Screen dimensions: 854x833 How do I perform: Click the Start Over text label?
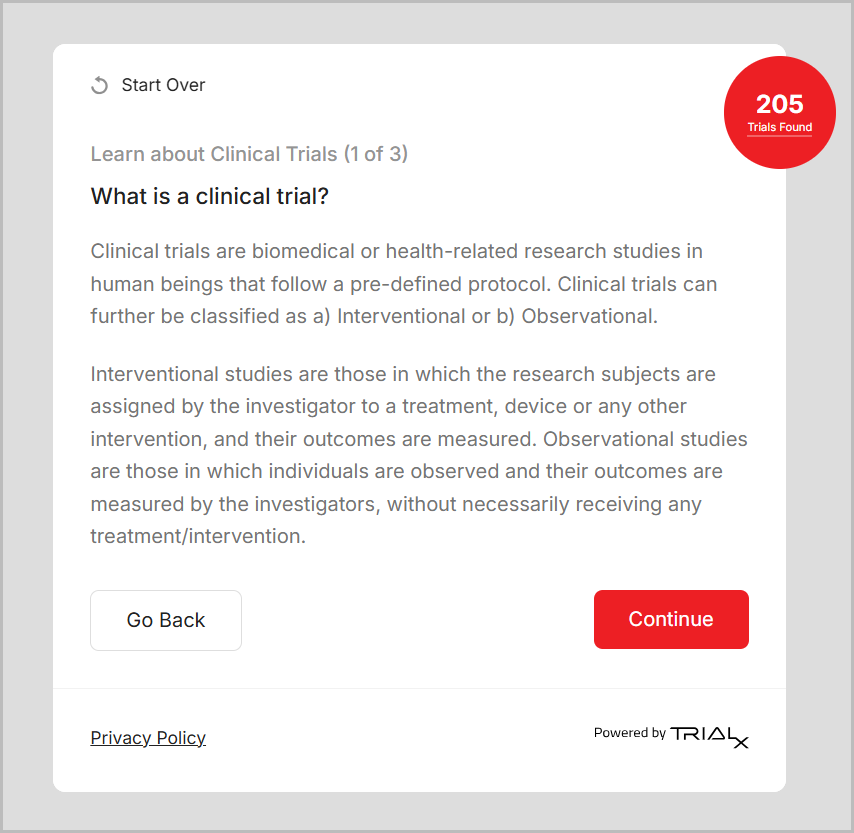tap(163, 85)
